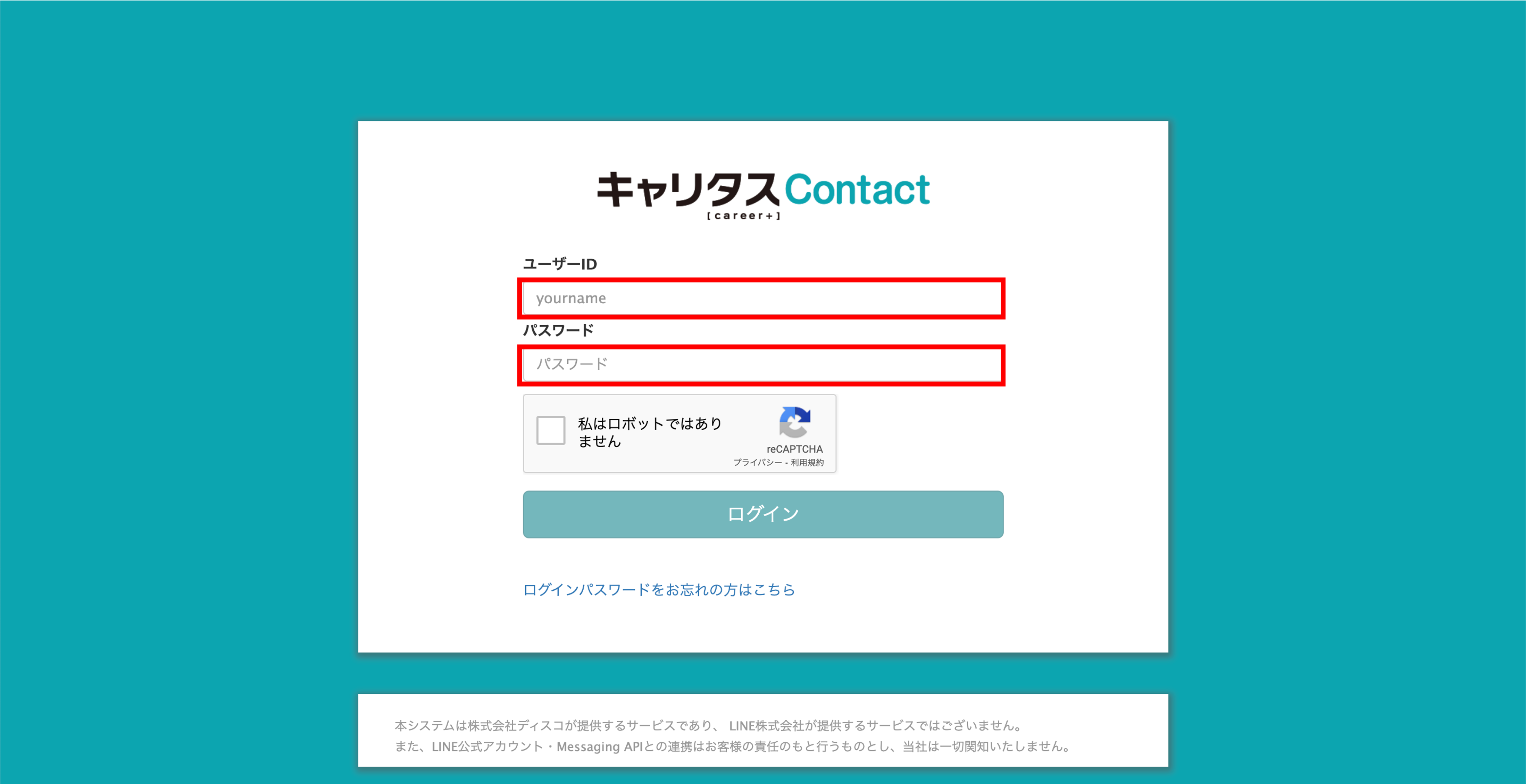
Task: Check the 私はロボットではありません checkbox
Action: 550,430
